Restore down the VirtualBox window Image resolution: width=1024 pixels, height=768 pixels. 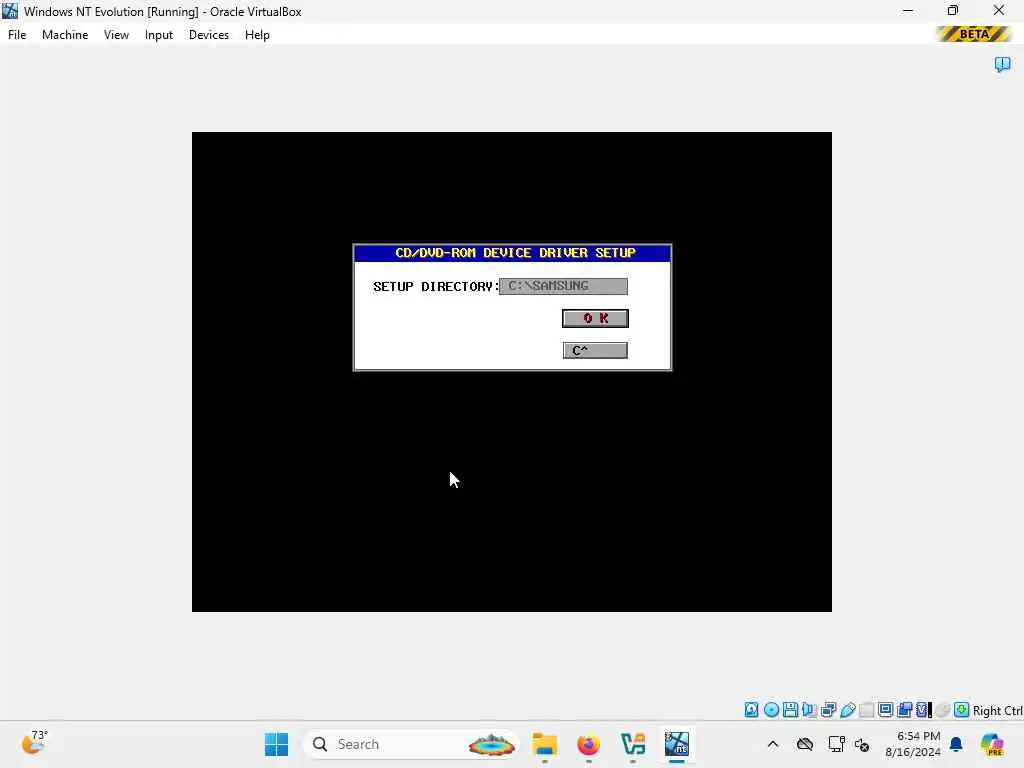click(x=953, y=11)
